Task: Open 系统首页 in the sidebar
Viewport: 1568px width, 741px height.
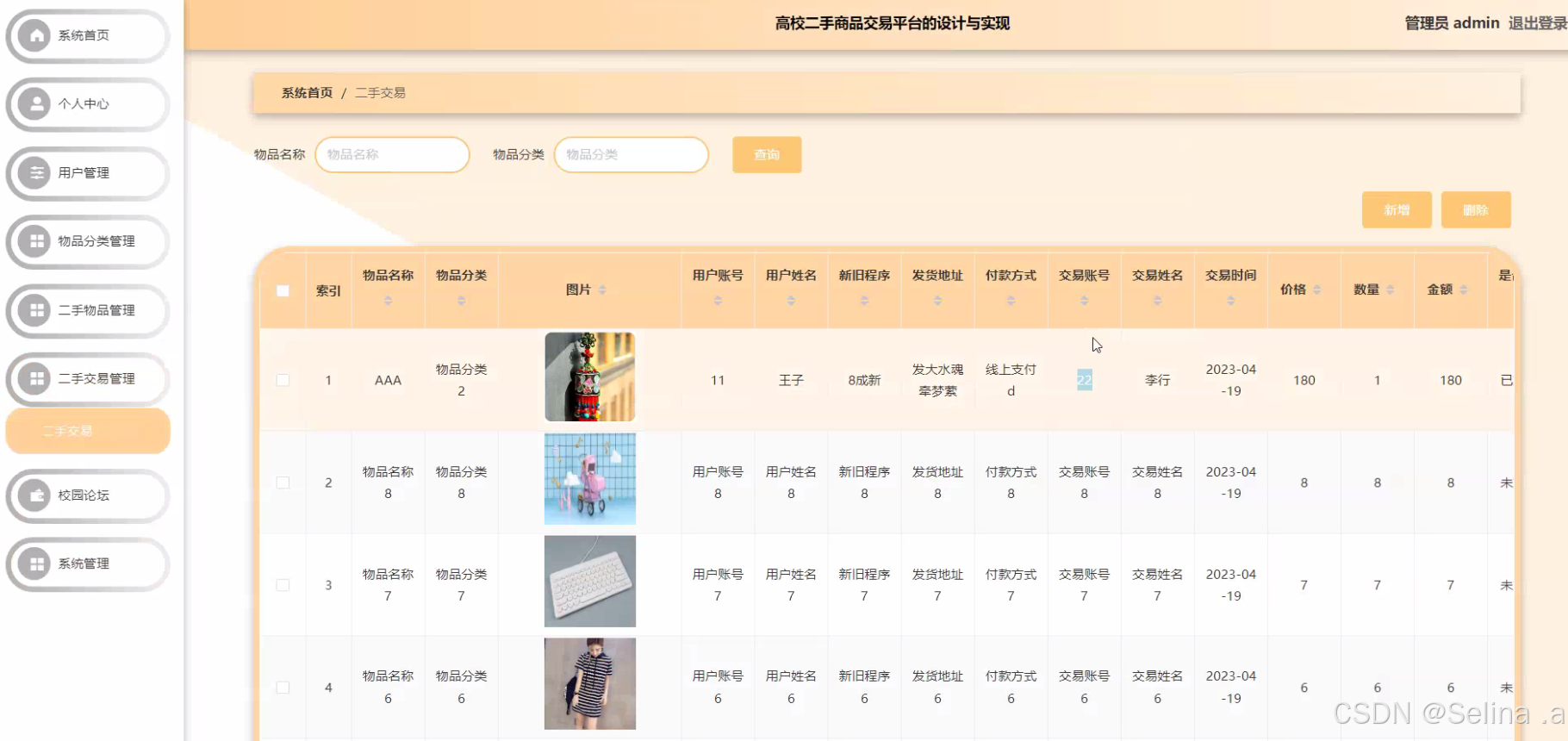Action: pyautogui.click(x=87, y=35)
